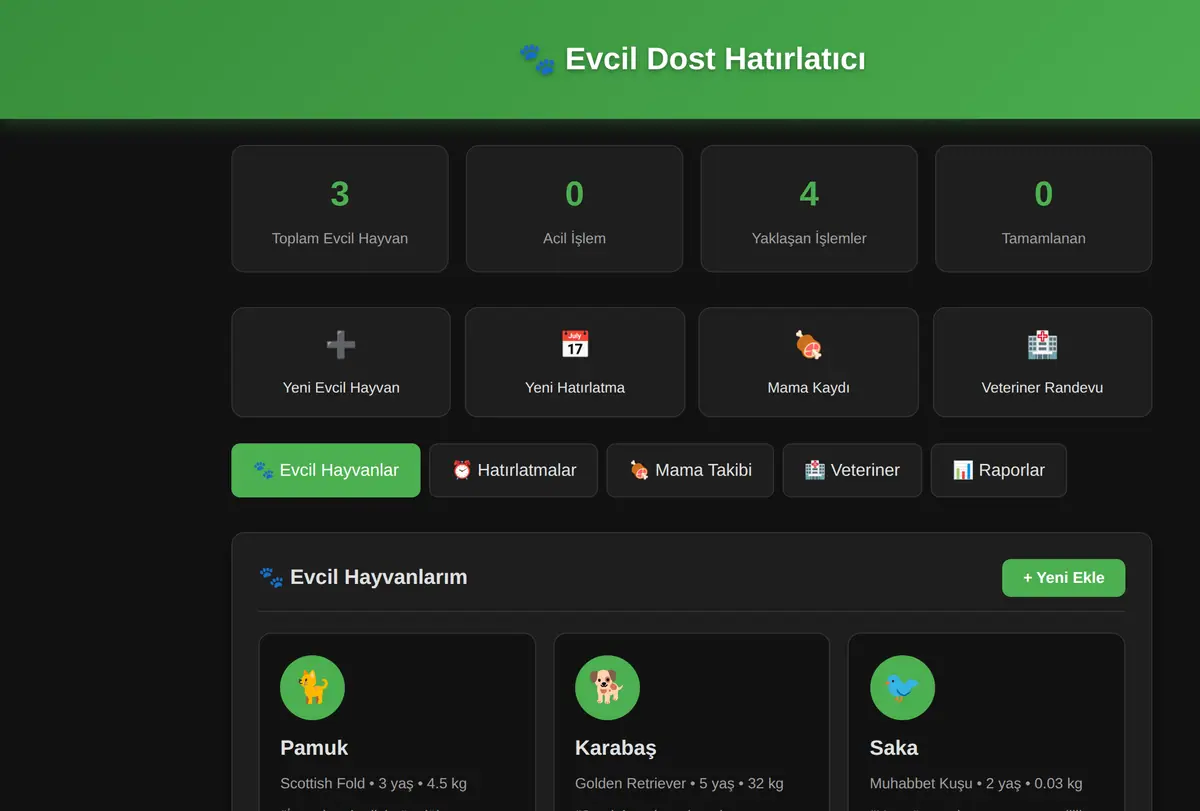1200x811 pixels.
Task: Click the paw icon in the header title
Action: point(537,59)
